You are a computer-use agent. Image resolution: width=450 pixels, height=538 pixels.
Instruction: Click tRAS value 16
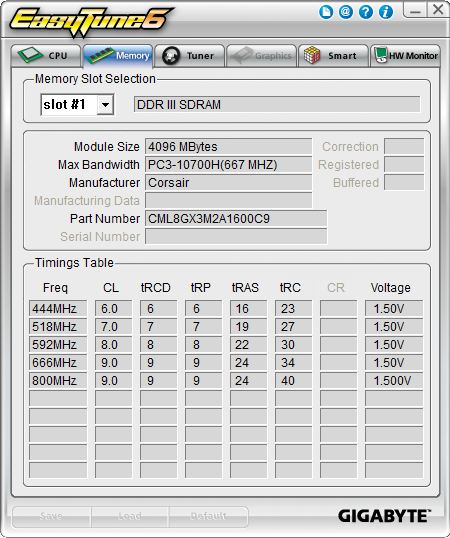248,308
